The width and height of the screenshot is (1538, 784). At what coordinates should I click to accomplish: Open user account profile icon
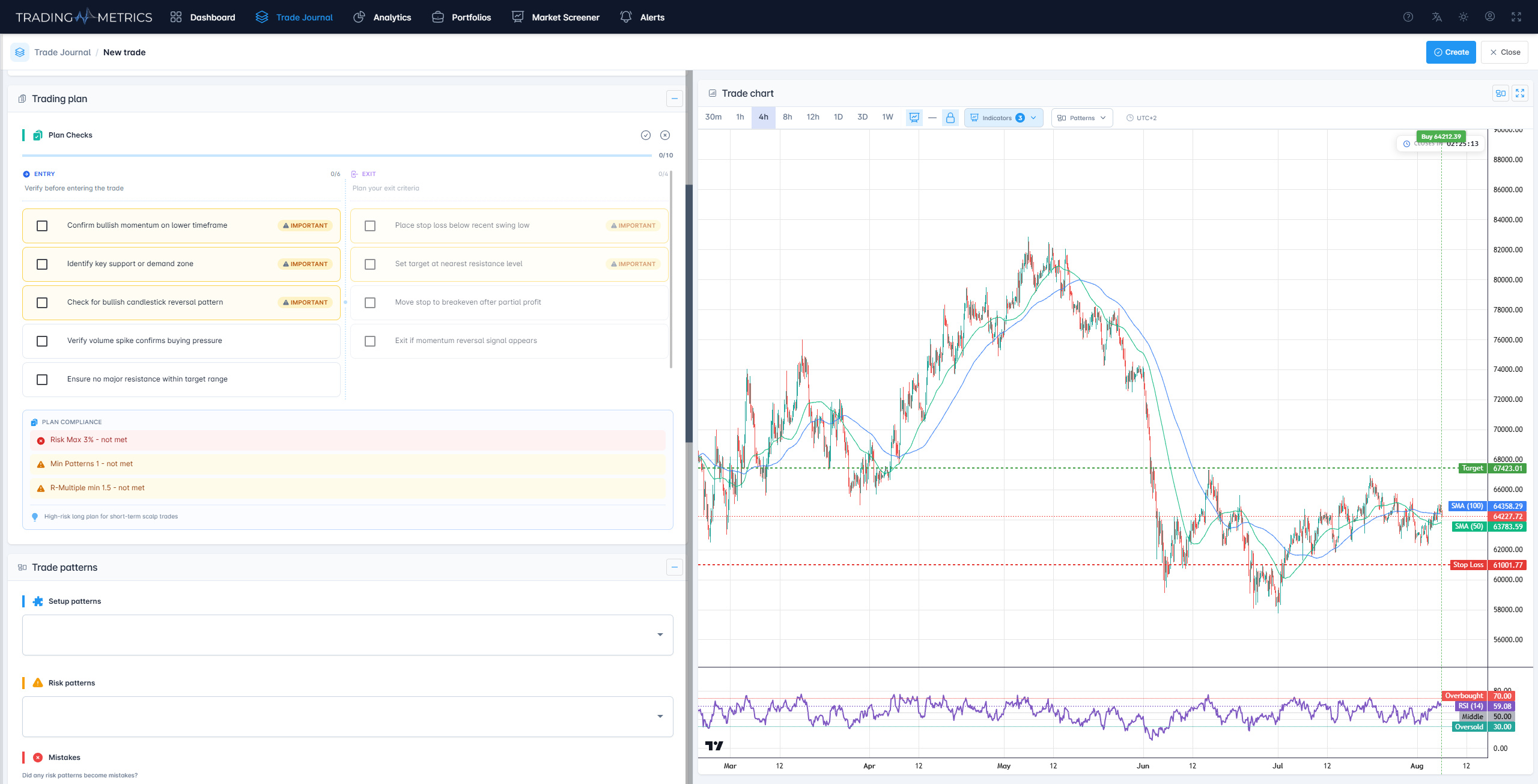[1490, 17]
